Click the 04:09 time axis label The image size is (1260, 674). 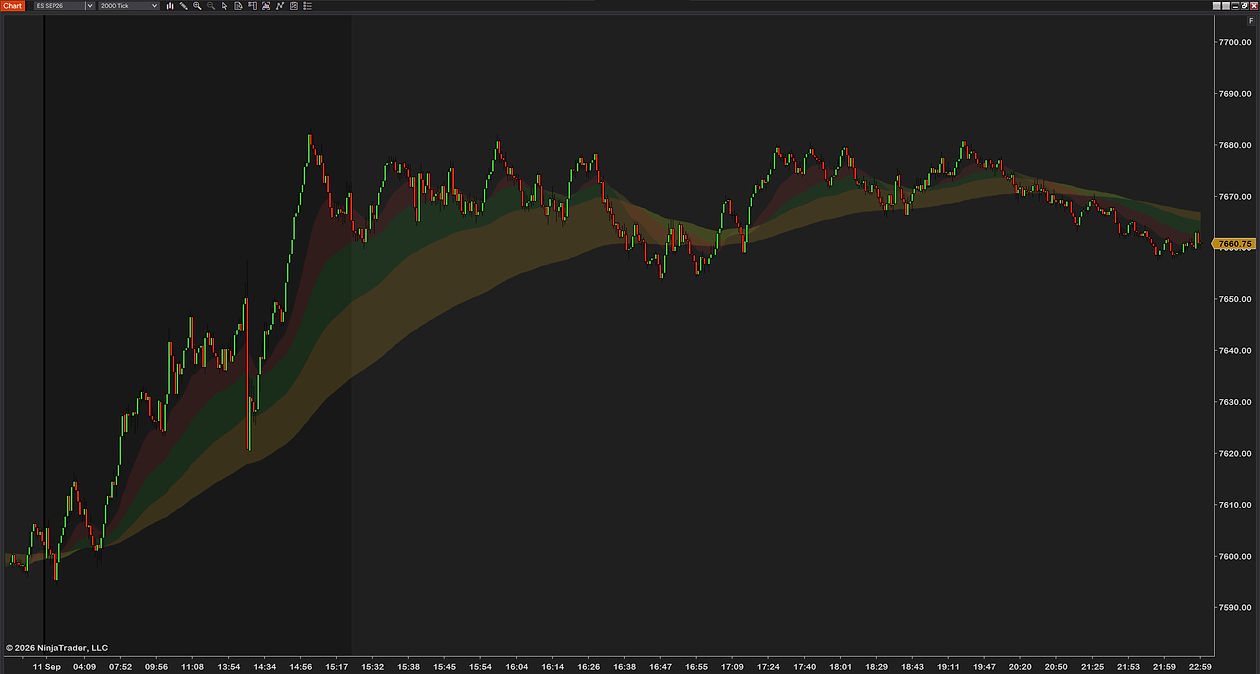[x=84, y=666]
